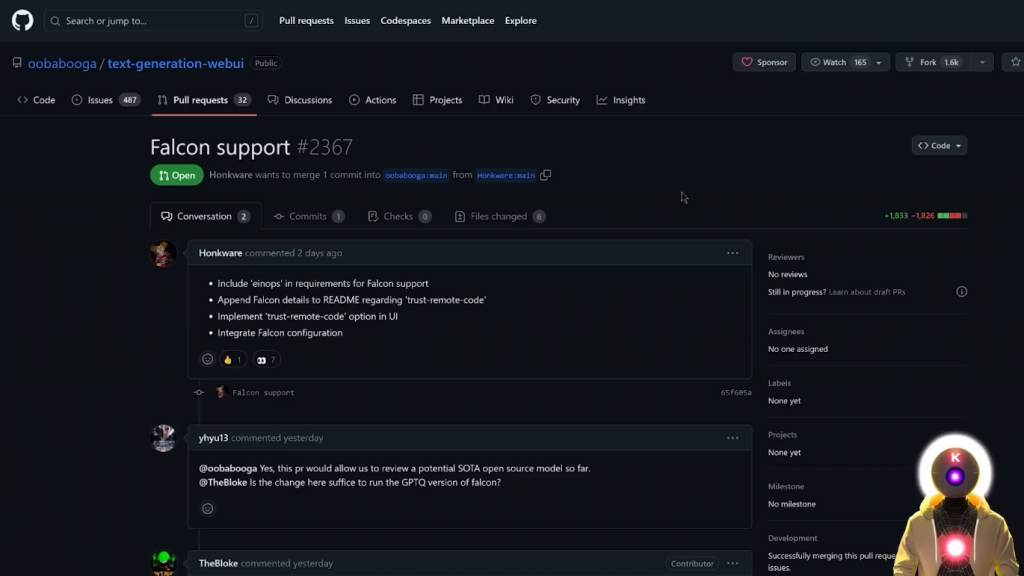Click the repository book icon beside oobabooga

[17, 63]
